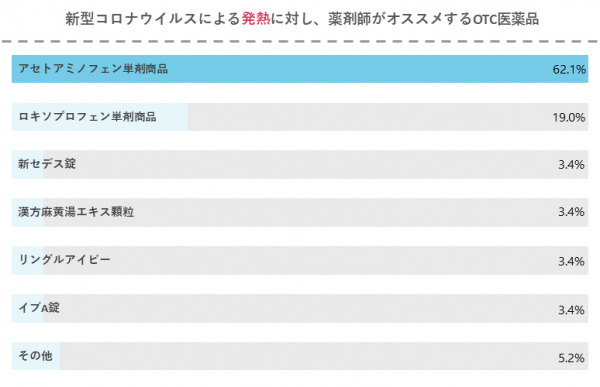This screenshot has height=387, width=600.
Task: Click the dashed divider line under title
Action: pos(300,41)
